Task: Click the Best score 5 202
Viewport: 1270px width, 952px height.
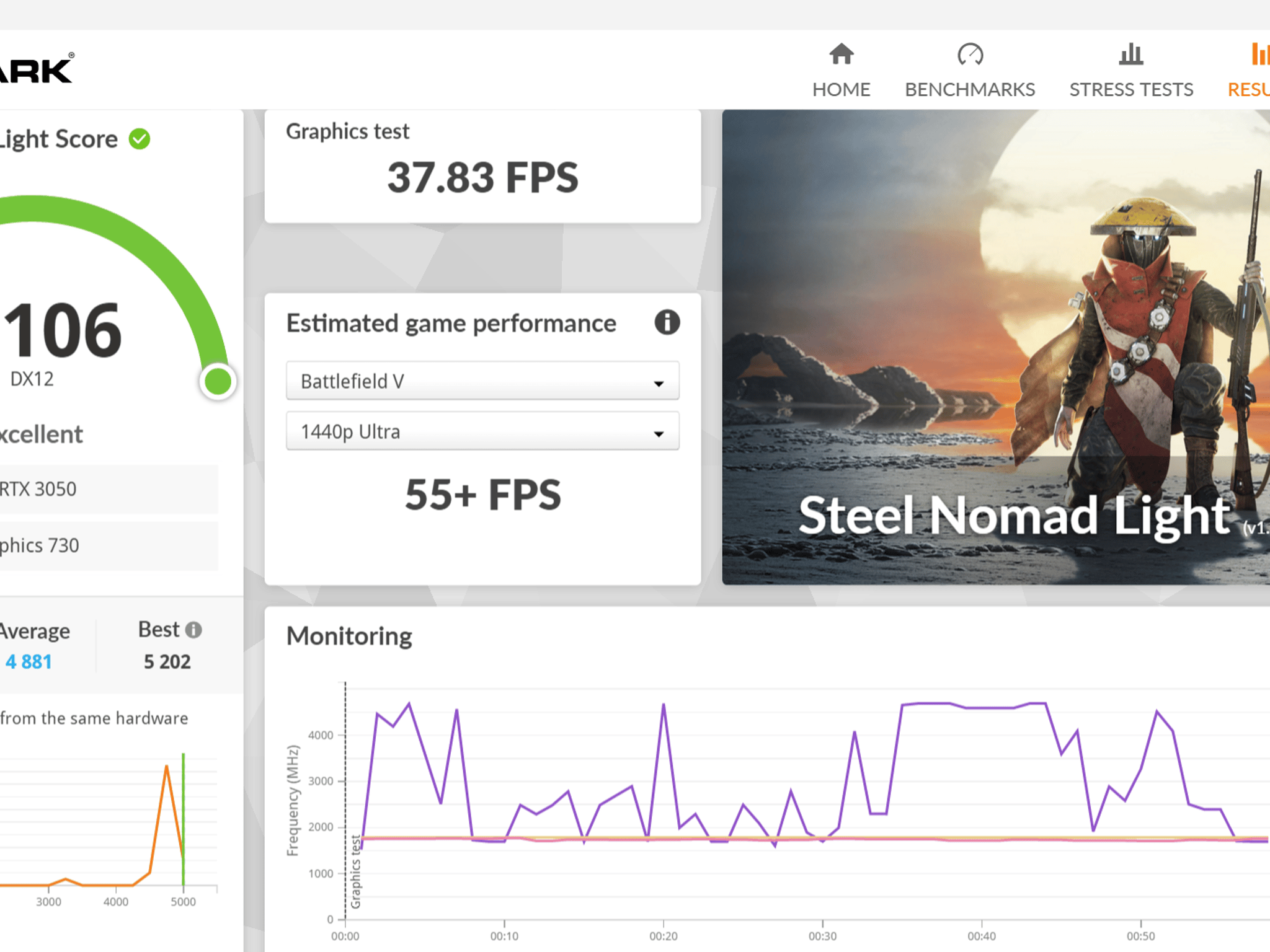Action: pyautogui.click(x=167, y=662)
